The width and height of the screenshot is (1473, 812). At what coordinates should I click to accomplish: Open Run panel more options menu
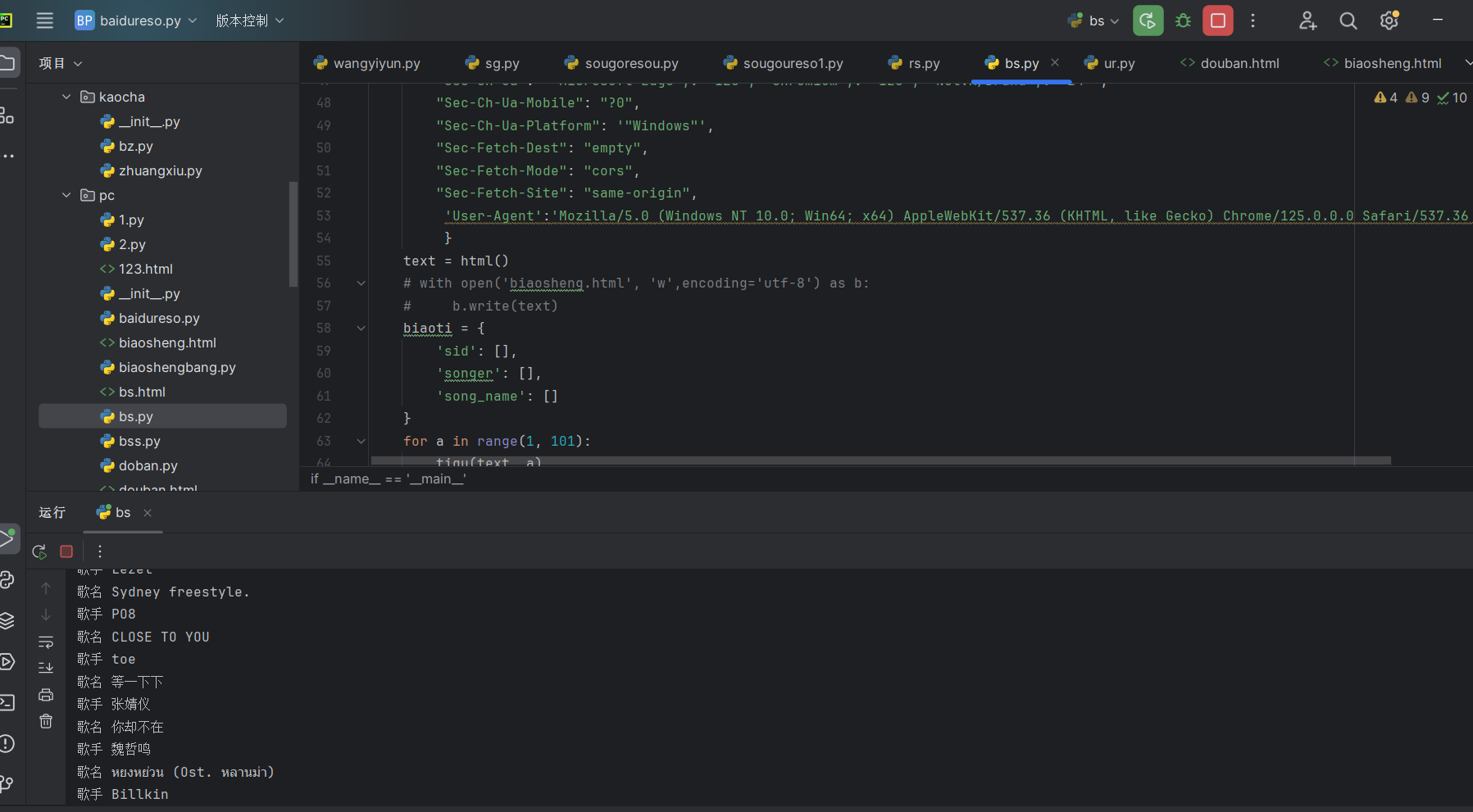[x=100, y=551]
